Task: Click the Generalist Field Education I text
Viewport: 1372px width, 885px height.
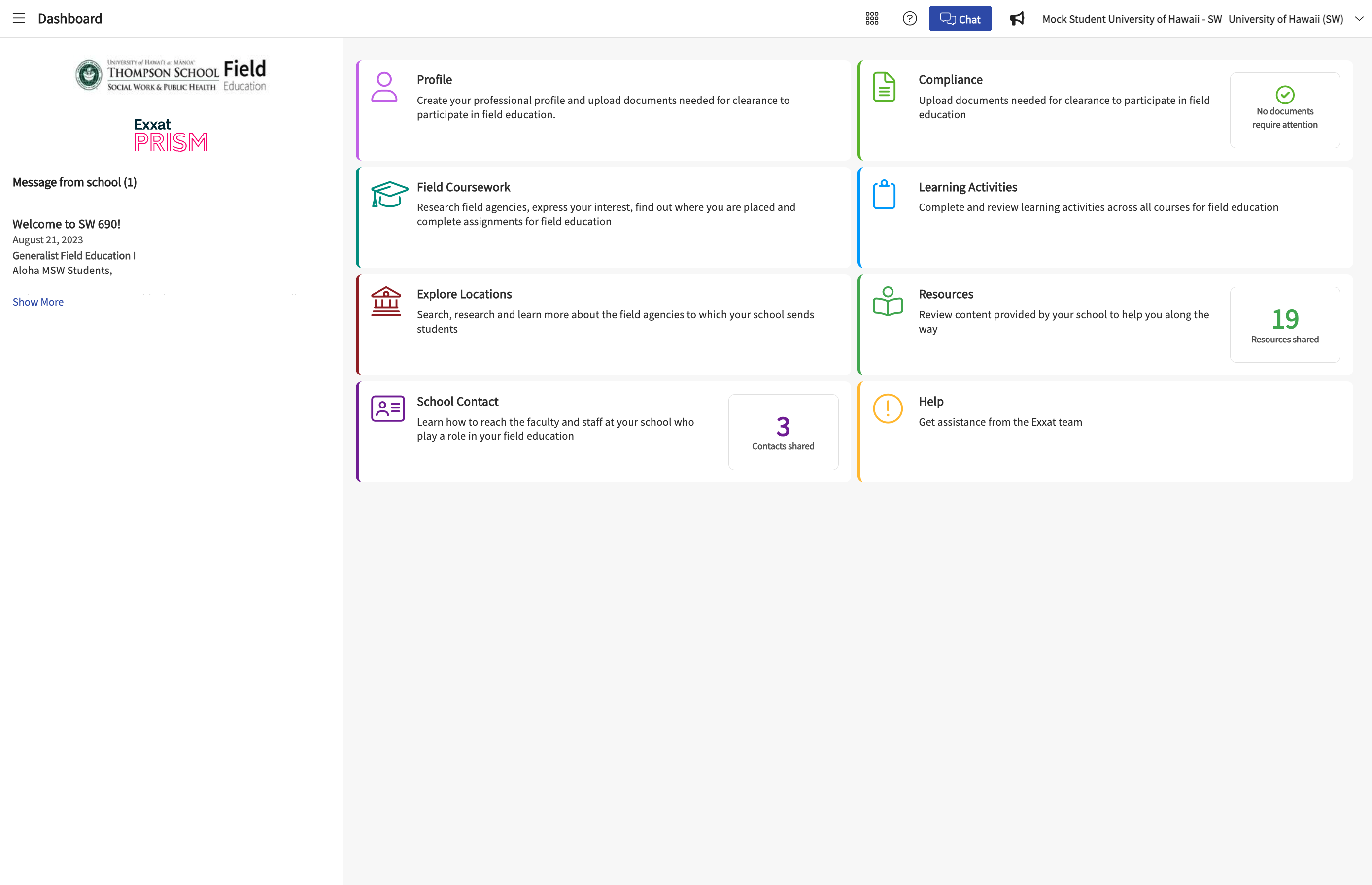Action: coord(74,256)
